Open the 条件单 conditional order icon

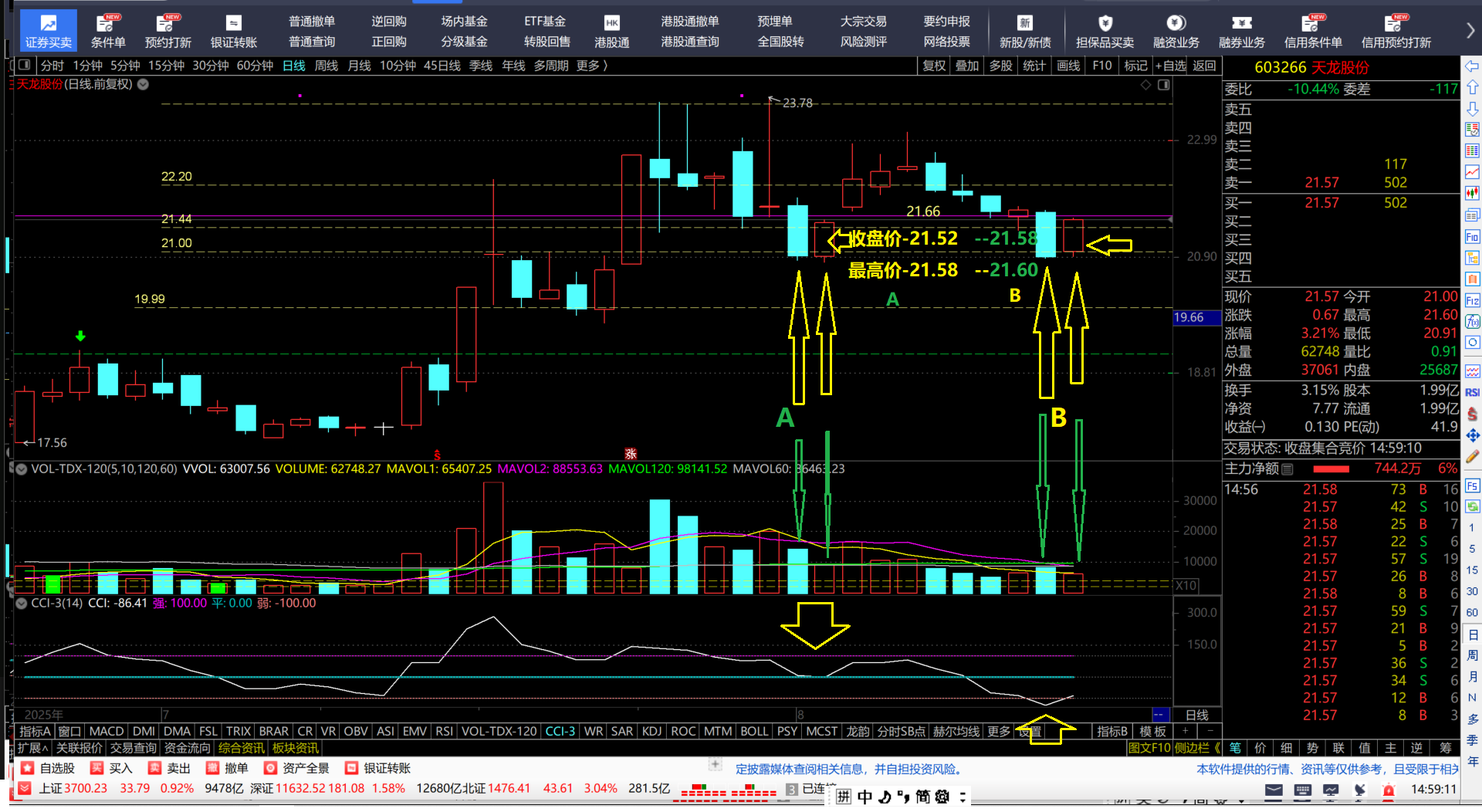coord(108,31)
